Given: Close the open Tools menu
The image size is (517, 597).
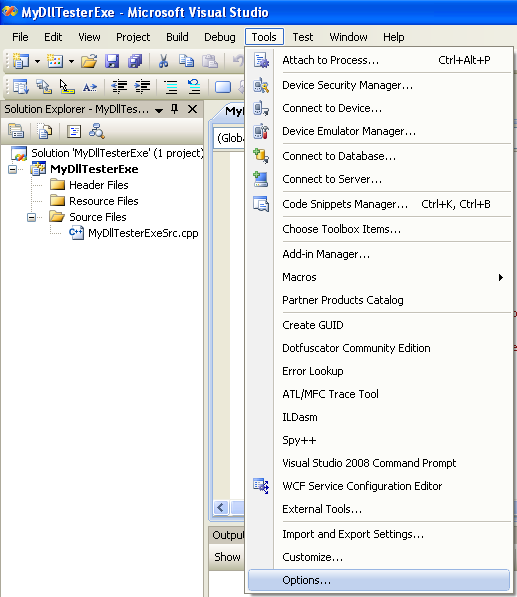Looking at the screenshot, I should point(264,37).
